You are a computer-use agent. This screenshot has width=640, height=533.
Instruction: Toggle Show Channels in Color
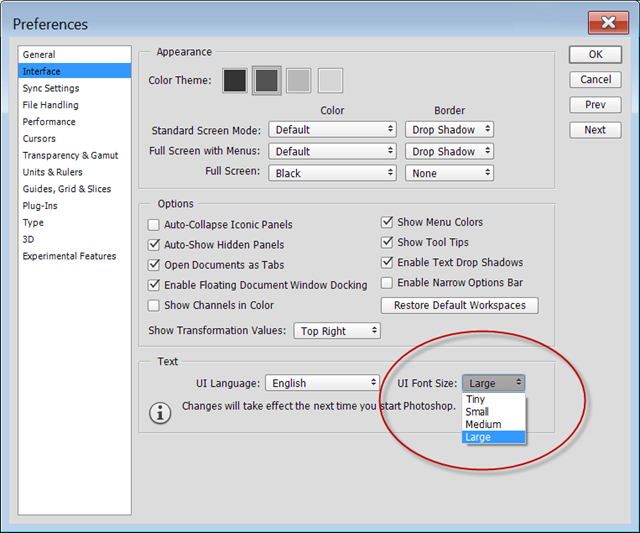click(x=153, y=305)
